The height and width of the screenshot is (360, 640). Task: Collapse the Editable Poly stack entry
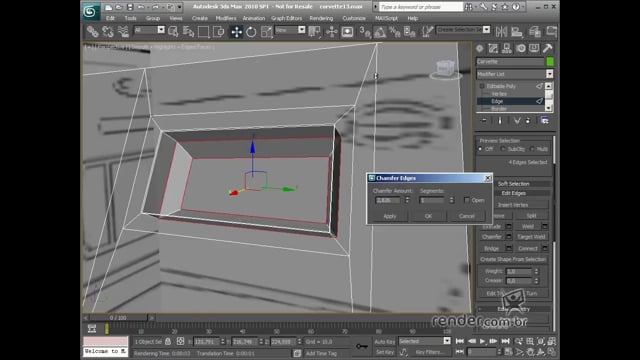[x=482, y=86]
